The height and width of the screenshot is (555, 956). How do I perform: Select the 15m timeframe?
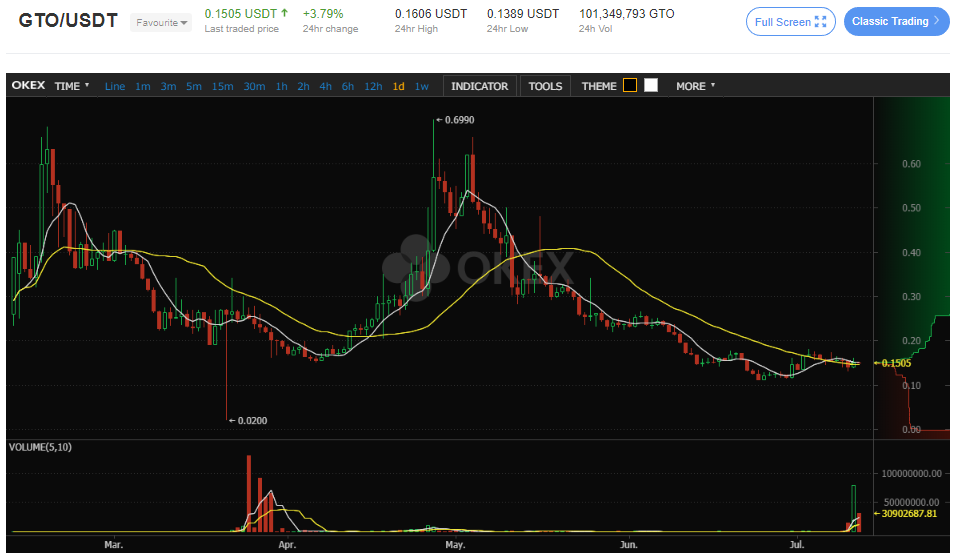click(223, 86)
